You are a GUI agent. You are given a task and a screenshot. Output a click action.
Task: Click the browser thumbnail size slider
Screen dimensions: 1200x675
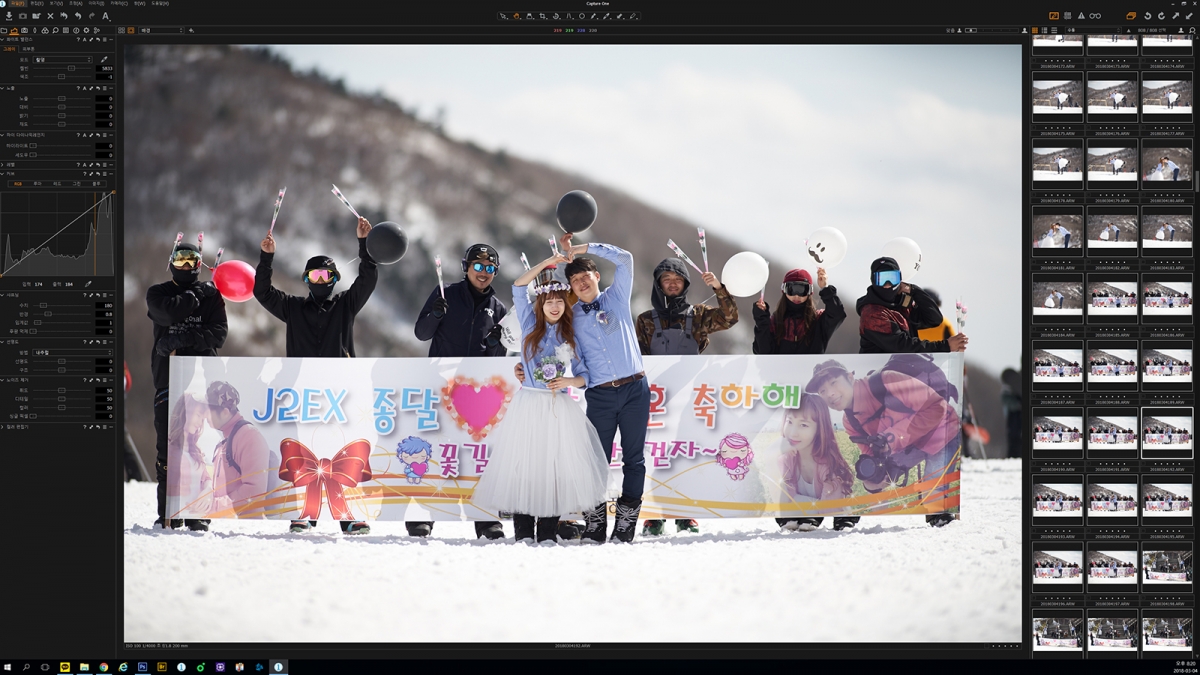click(x=994, y=30)
